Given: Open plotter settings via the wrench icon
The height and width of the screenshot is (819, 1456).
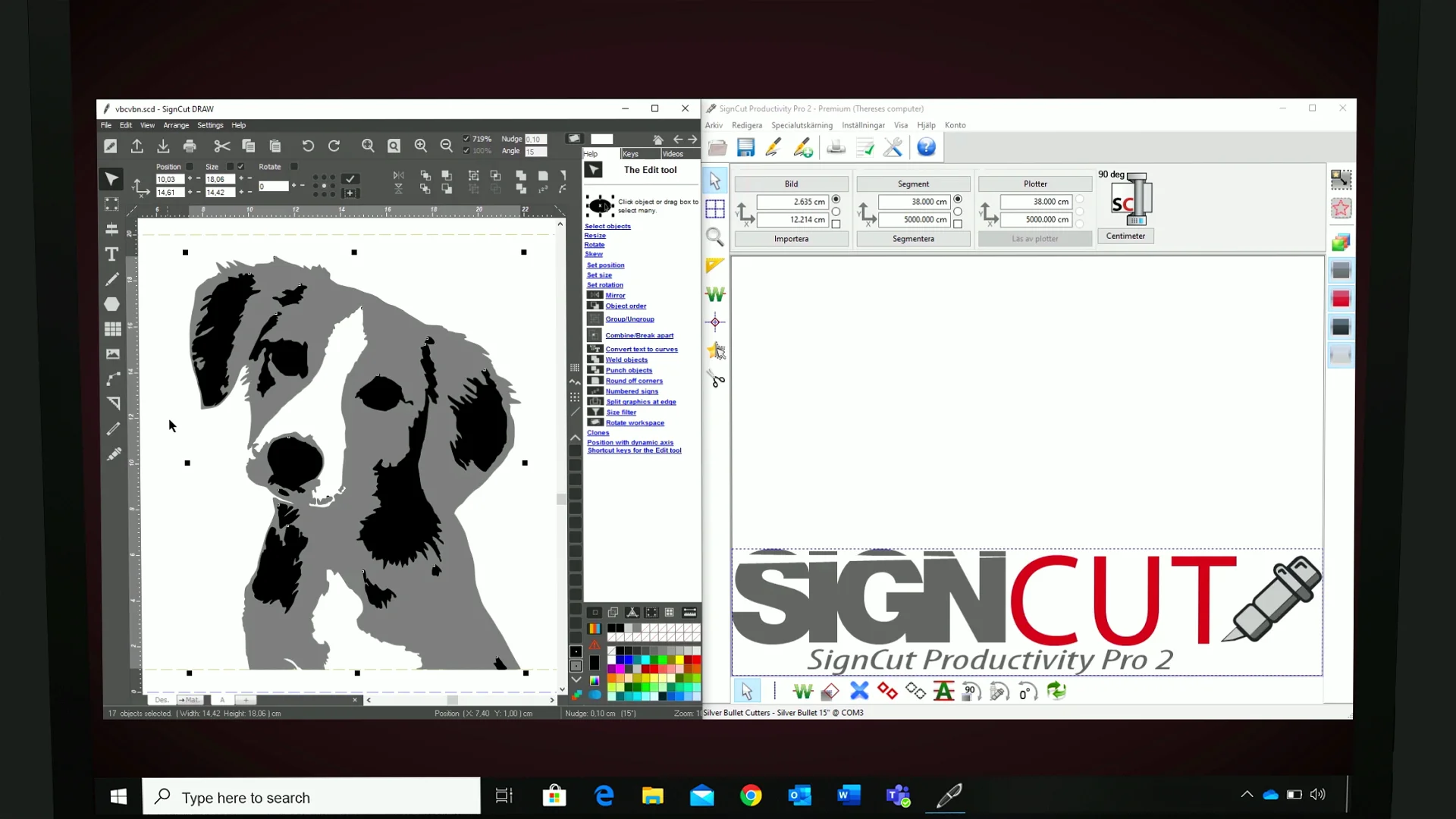Looking at the screenshot, I should coord(892,147).
